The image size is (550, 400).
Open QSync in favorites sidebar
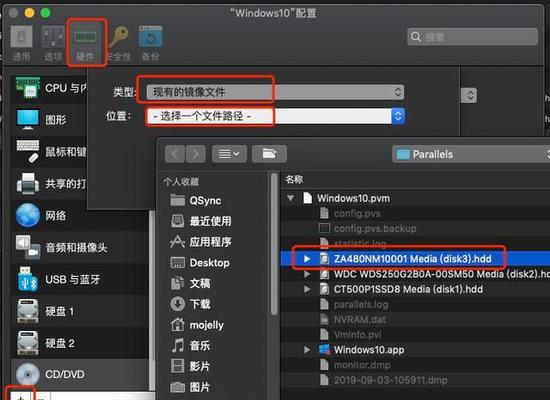click(196, 200)
